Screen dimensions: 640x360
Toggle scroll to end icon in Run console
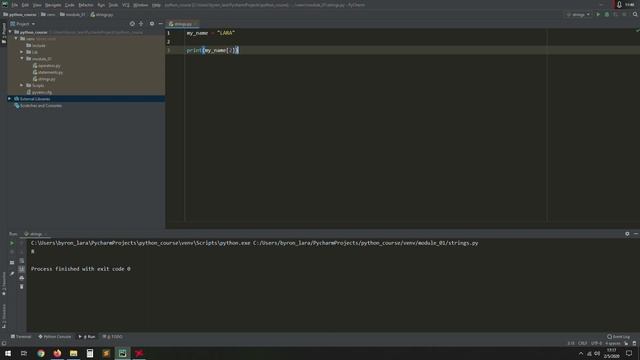click(22, 269)
